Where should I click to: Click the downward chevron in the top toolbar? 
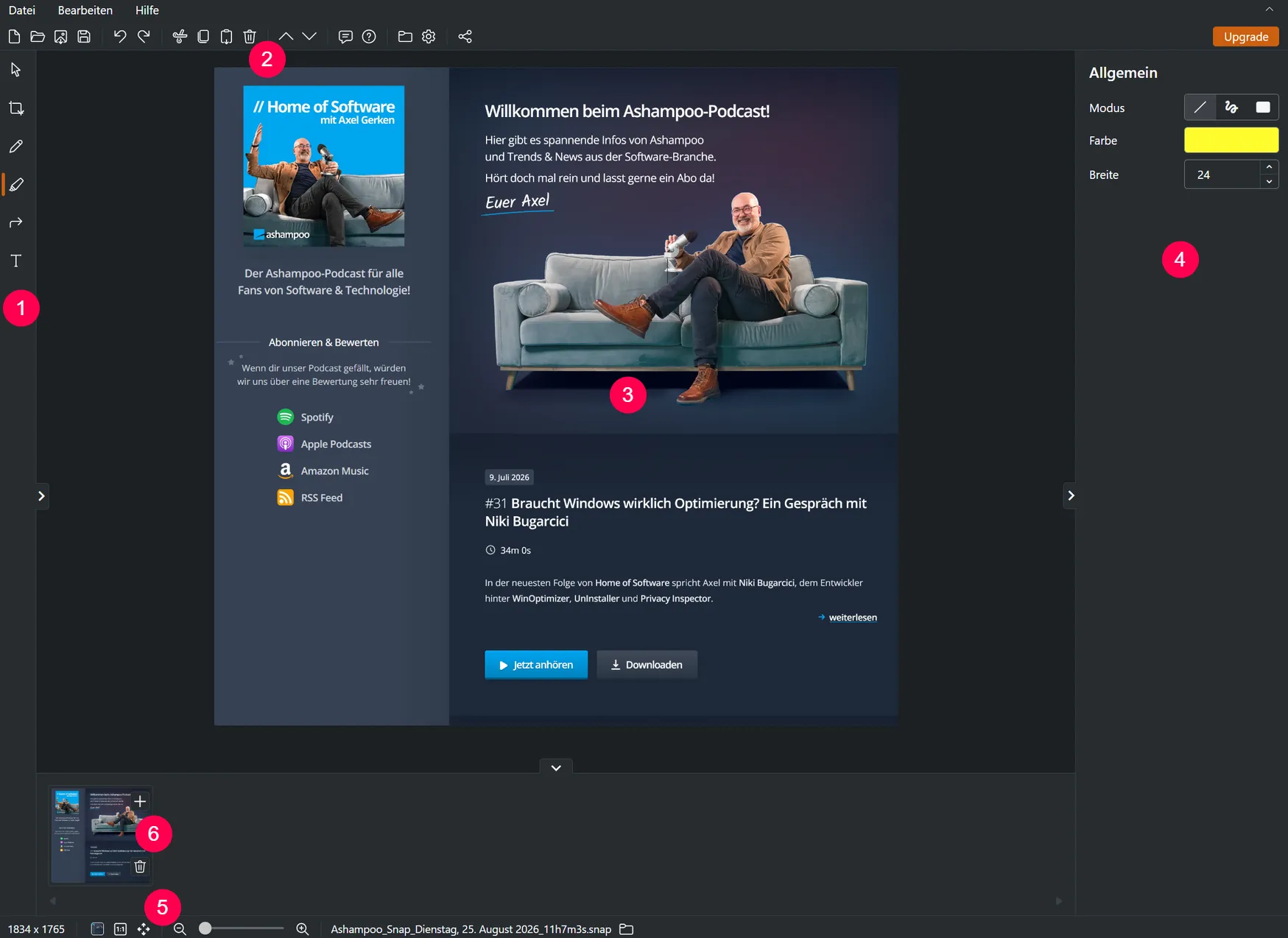(309, 37)
